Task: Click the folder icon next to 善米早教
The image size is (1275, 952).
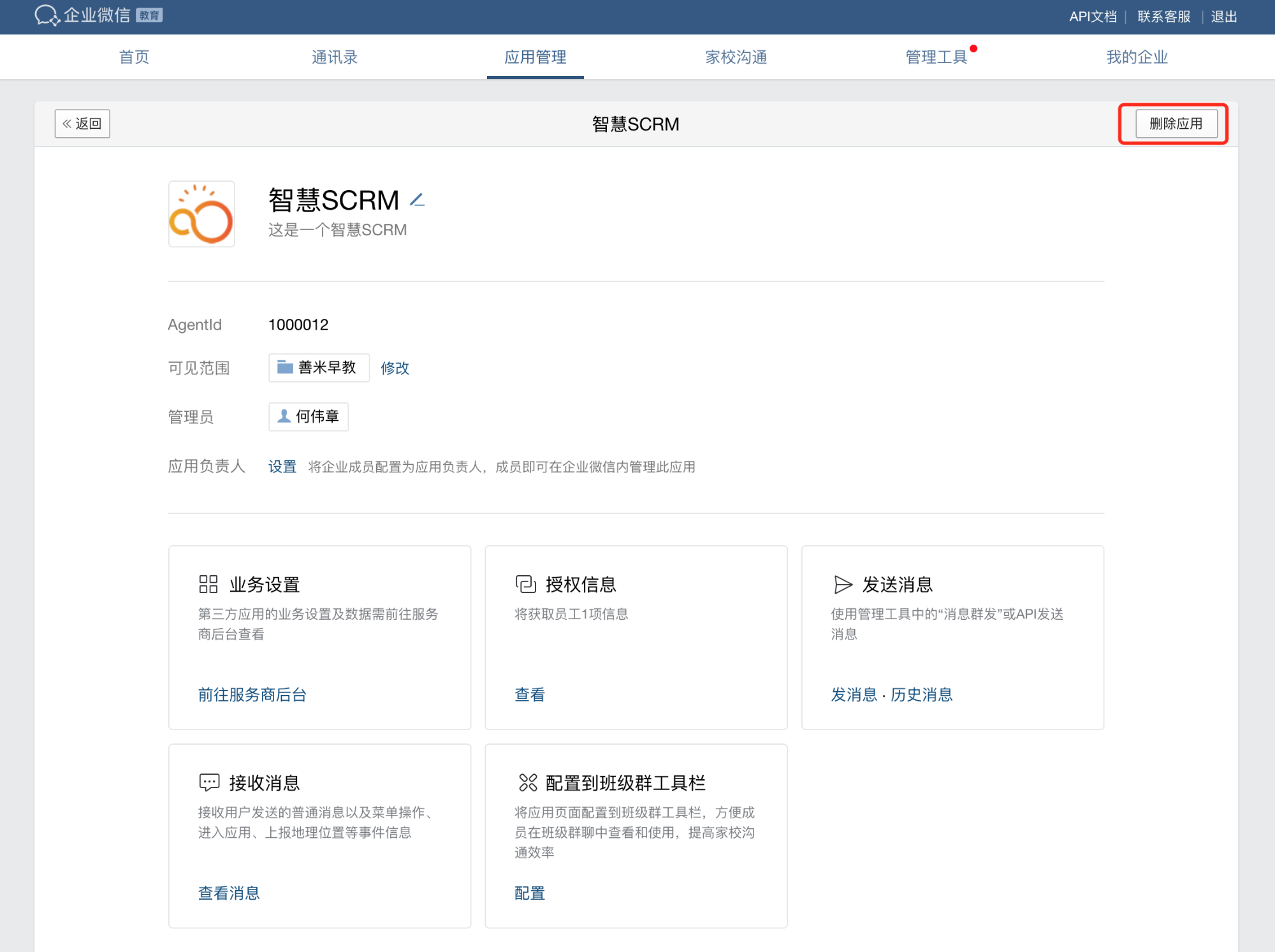Action: click(x=285, y=367)
